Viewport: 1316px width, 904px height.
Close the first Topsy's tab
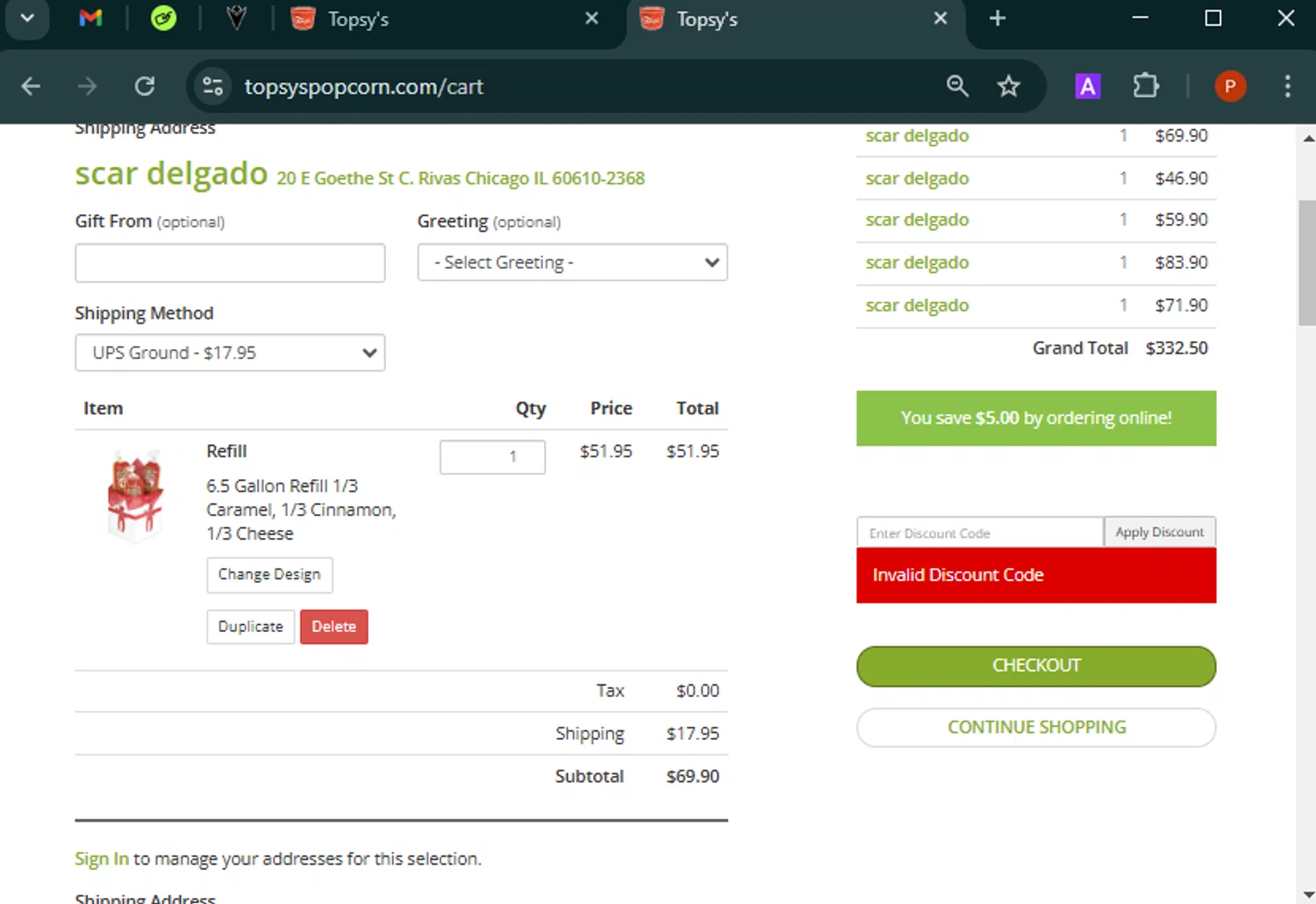(592, 18)
